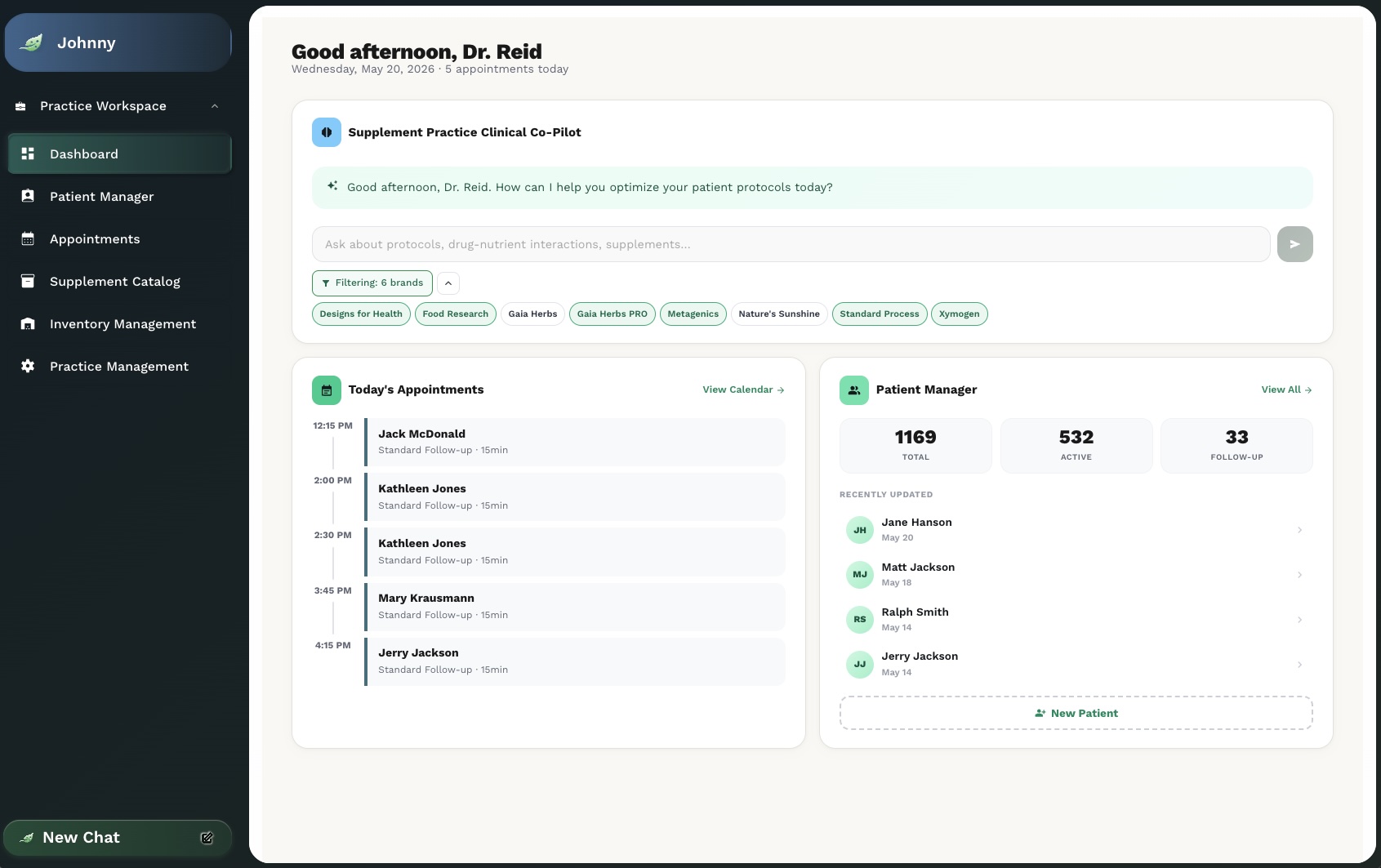The width and height of the screenshot is (1381, 868).
Task: Open Mary Krausmann 3:45 PM appointment
Action: (575, 606)
